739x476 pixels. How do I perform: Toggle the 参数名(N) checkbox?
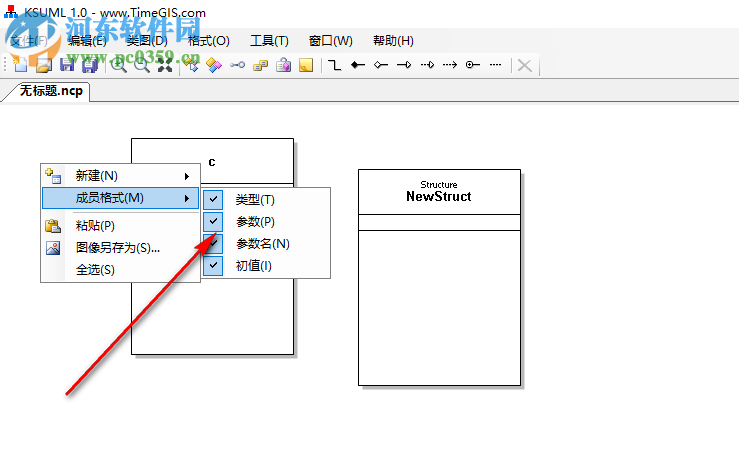pyautogui.click(x=213, y=243)
